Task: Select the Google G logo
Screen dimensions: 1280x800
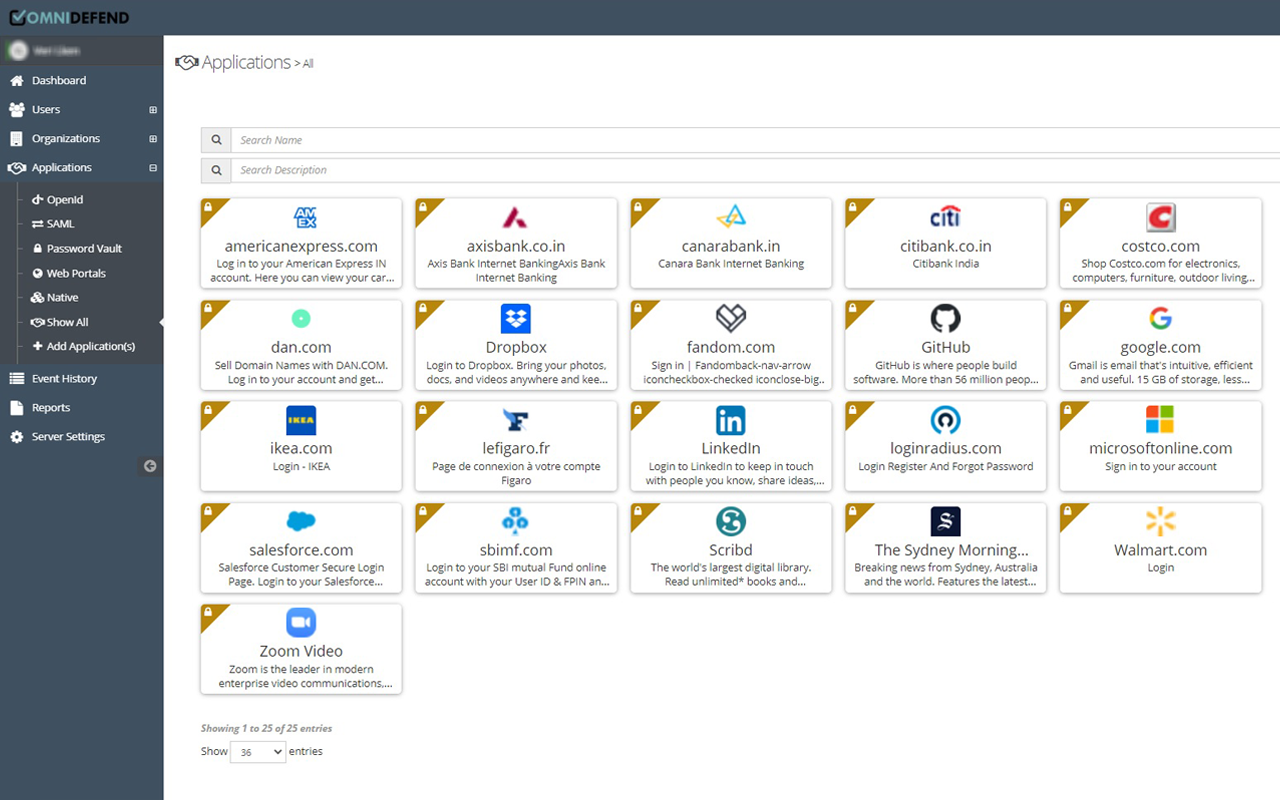Action: (x=1160, y=319)
